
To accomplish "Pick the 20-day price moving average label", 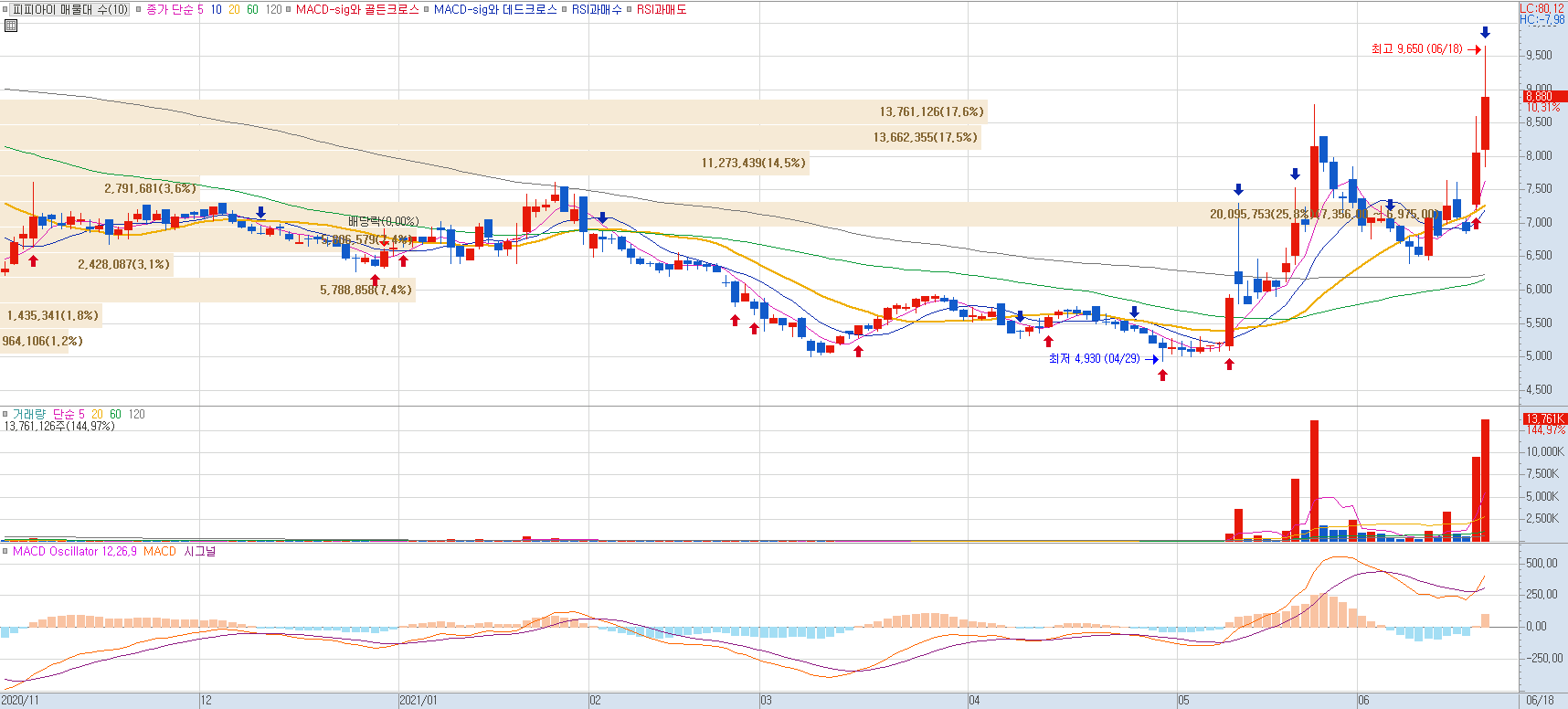I will pyautogui.click(x=234, y=9).
